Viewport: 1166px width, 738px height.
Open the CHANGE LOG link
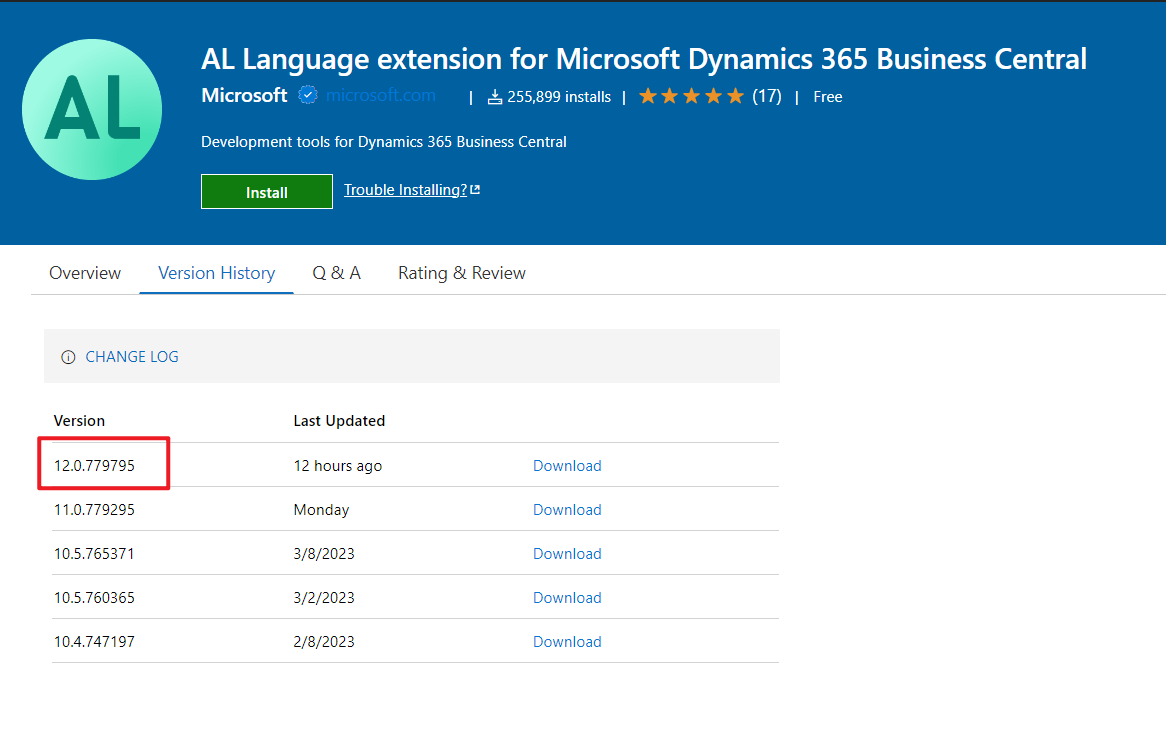[x=132, y=357]
